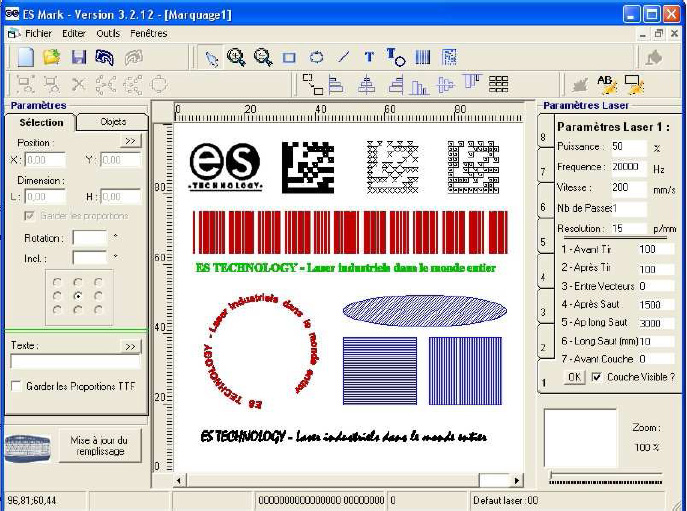
Task: Open the Editer menu
Action: click(x=74, y=33)
